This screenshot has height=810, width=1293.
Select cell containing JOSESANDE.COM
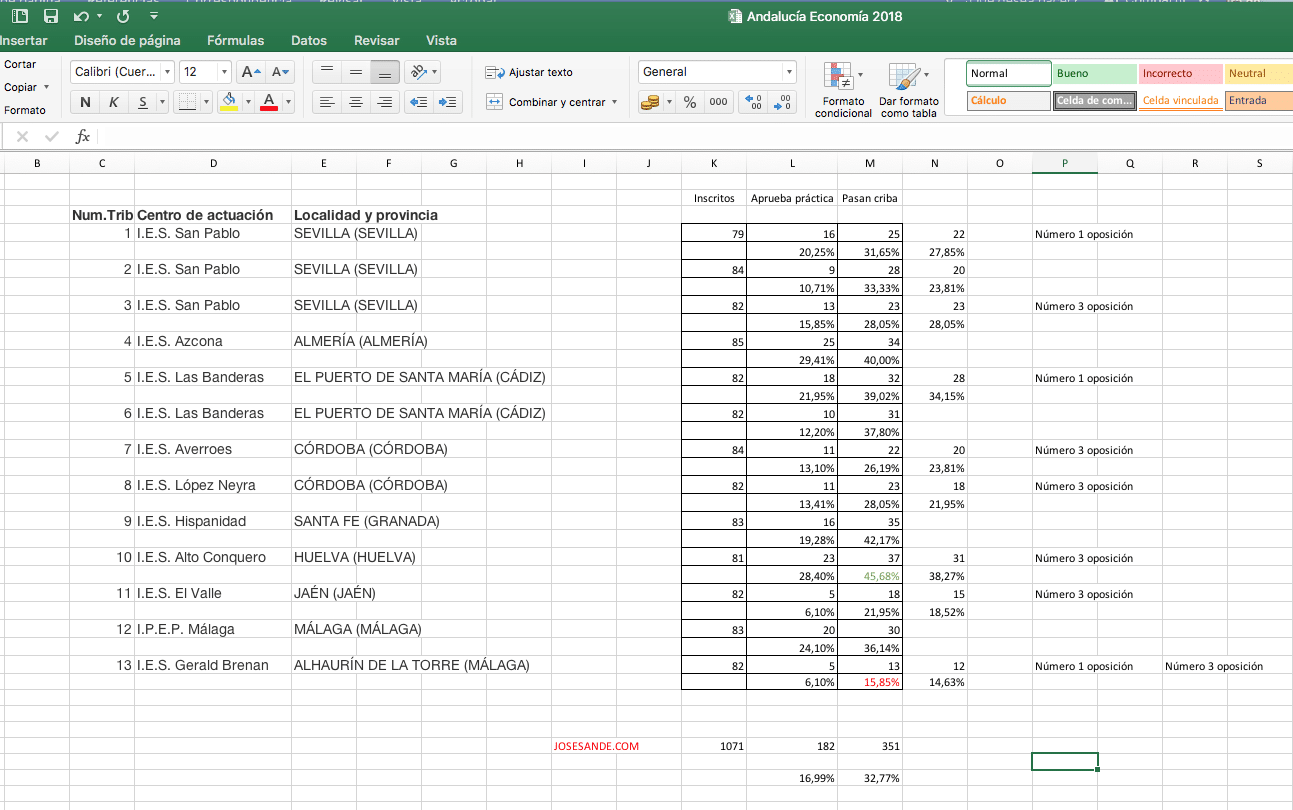[595, 746]
